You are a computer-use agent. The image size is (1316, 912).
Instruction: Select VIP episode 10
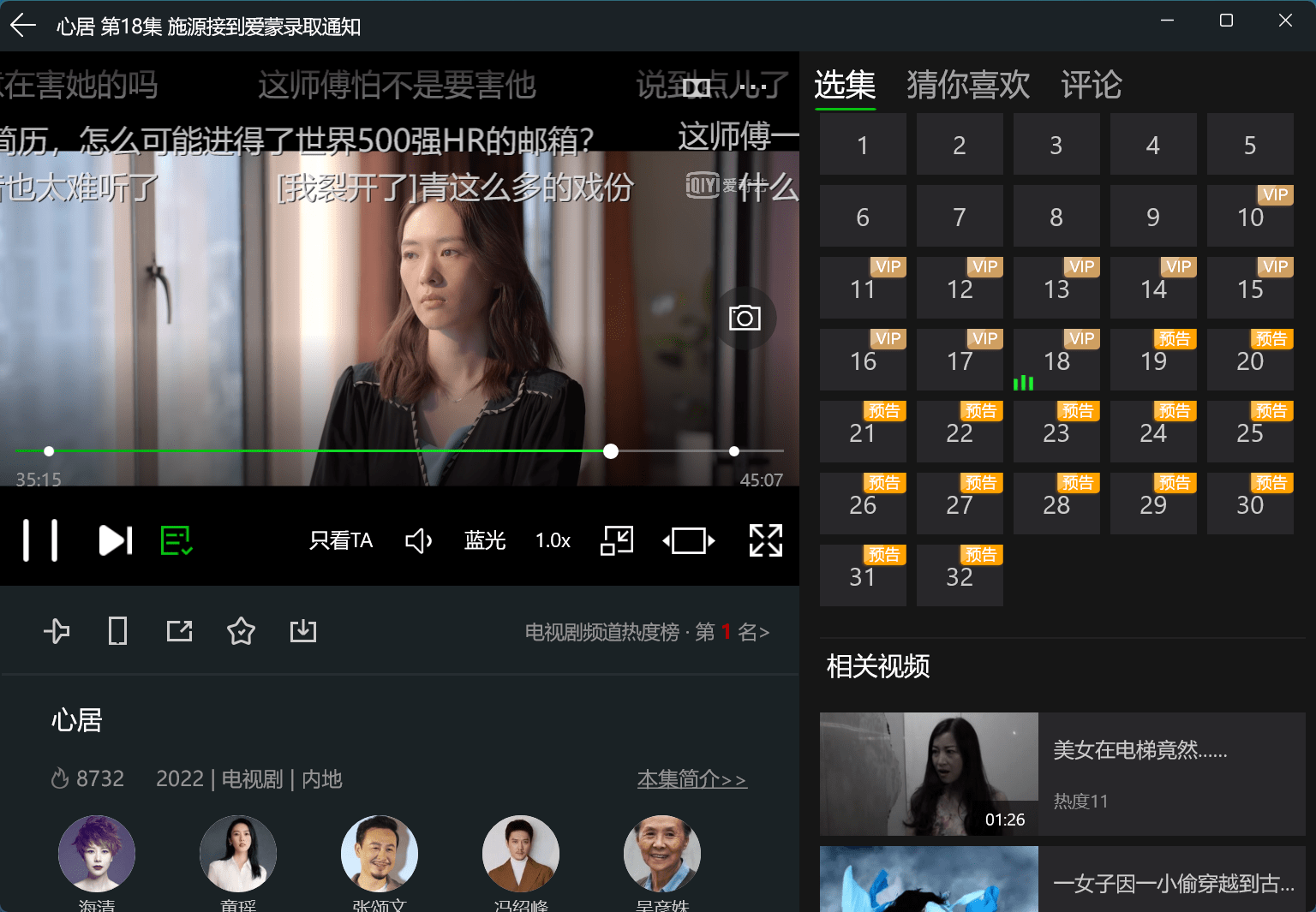tap(1250, 216)
